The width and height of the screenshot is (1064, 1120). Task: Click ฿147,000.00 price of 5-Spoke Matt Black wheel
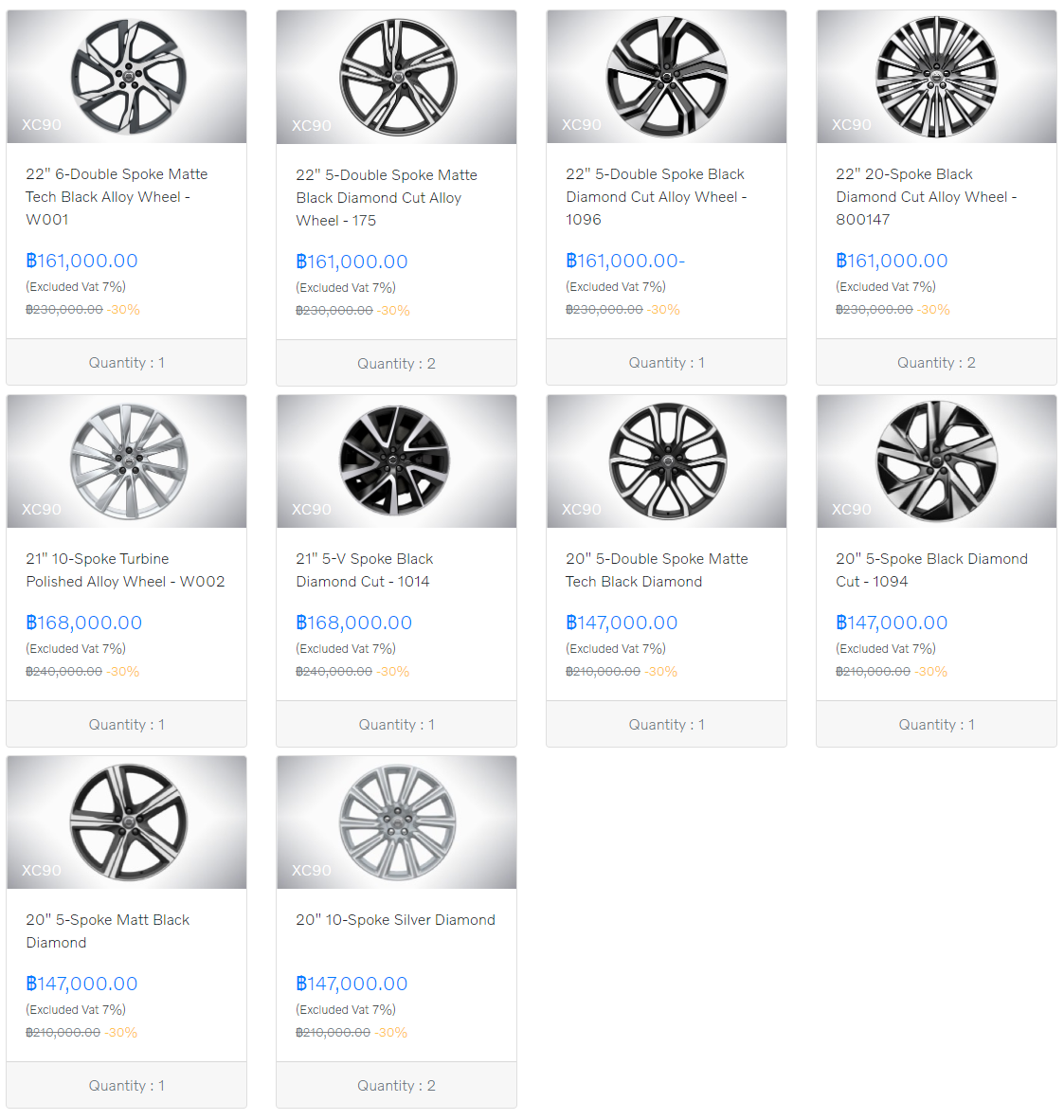coord(81,984)
